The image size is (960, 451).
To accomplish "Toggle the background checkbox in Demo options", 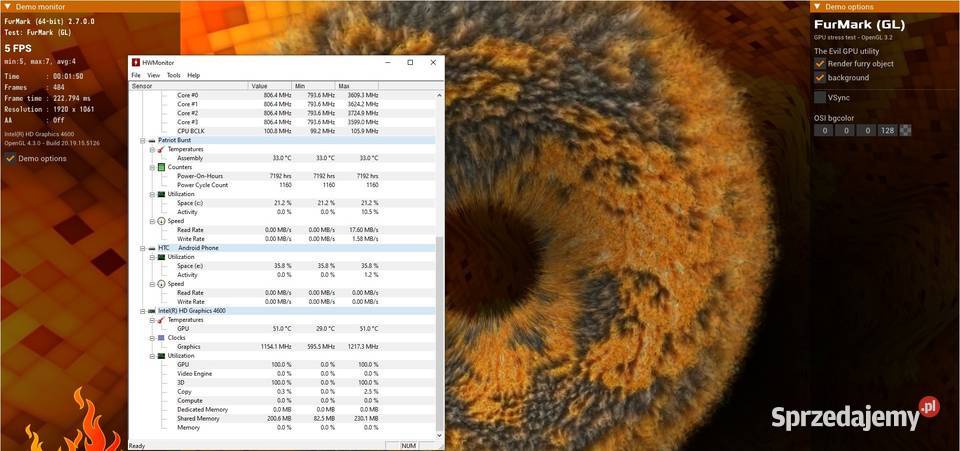I will click(x=819, y=78).
